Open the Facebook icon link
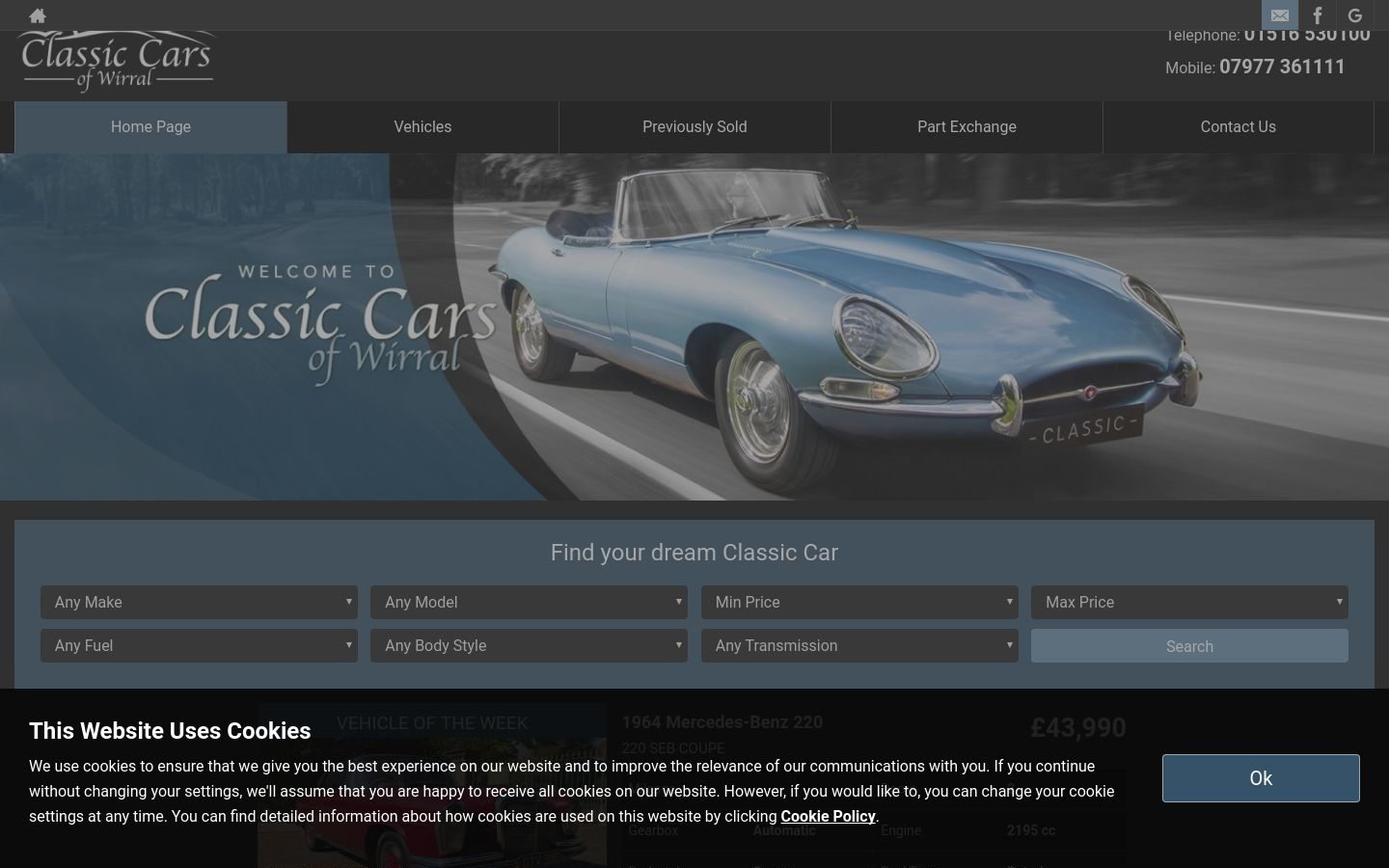This screenshot has height=868, width=1389. click(x=1318, y=15)
